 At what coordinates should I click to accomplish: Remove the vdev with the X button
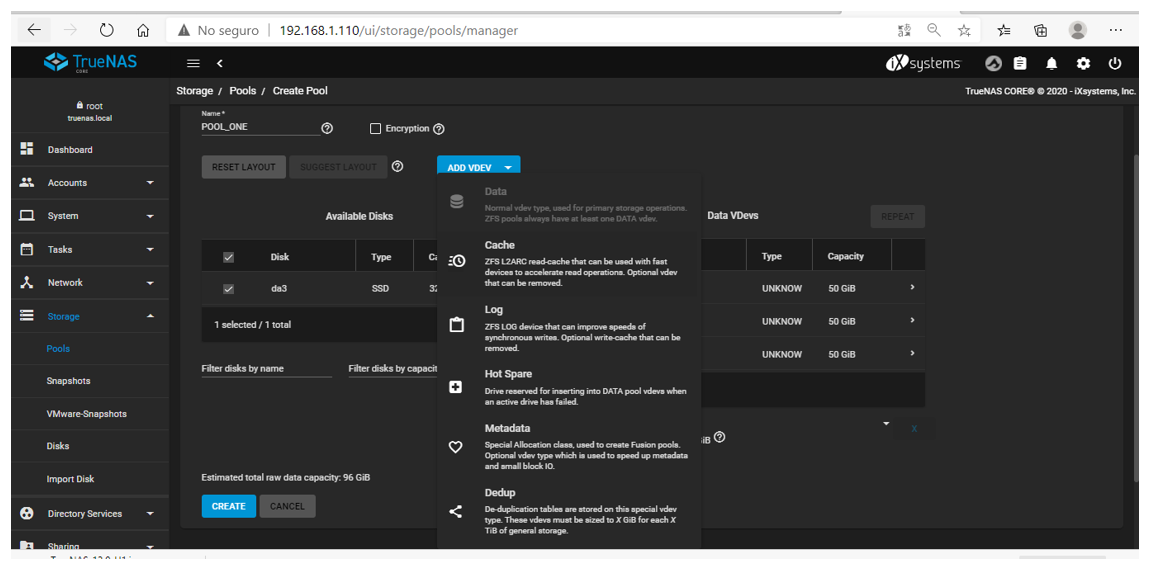[914, 429]
